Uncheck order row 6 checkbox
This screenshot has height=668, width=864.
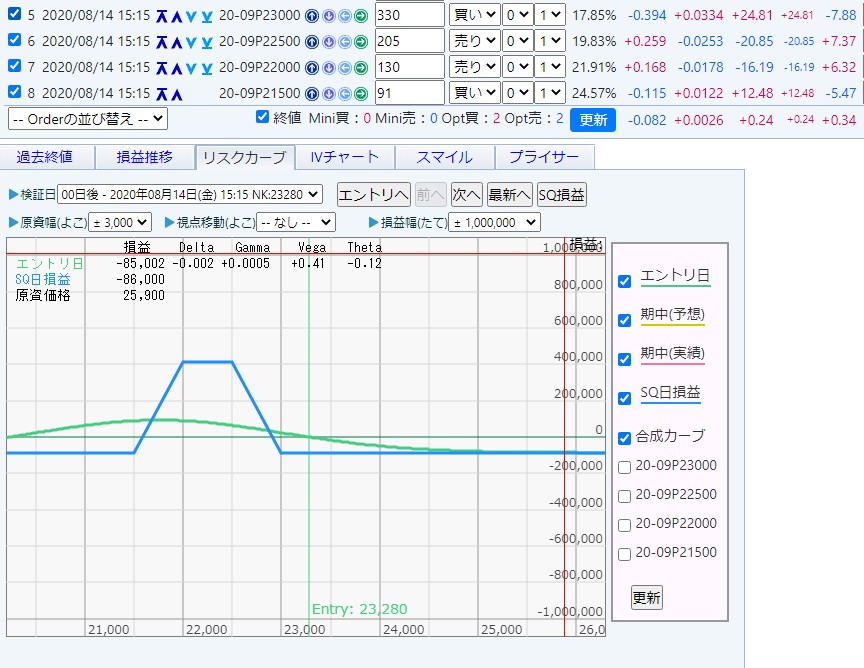tap(15, 40)
